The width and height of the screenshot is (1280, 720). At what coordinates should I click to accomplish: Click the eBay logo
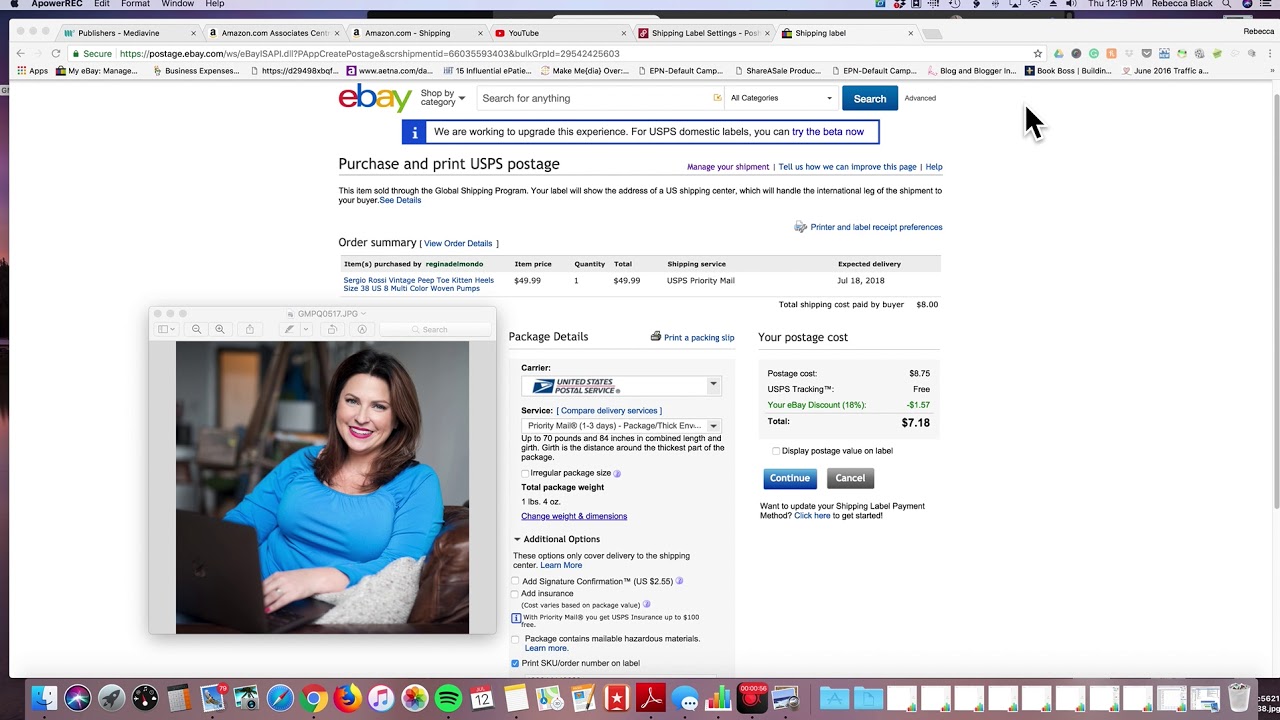[375, 98]
